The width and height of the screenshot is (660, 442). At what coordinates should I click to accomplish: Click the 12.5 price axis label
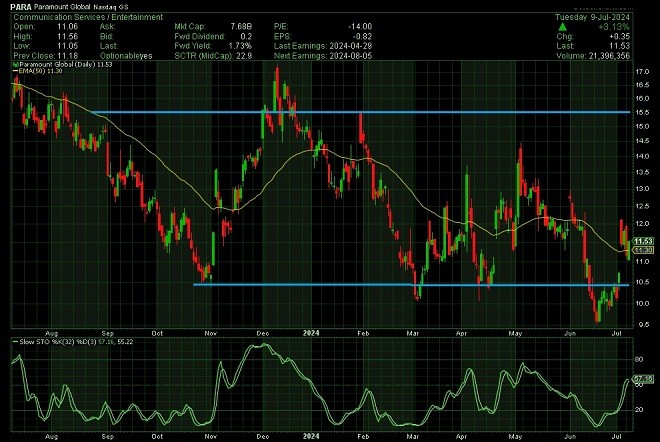[642, 206]
